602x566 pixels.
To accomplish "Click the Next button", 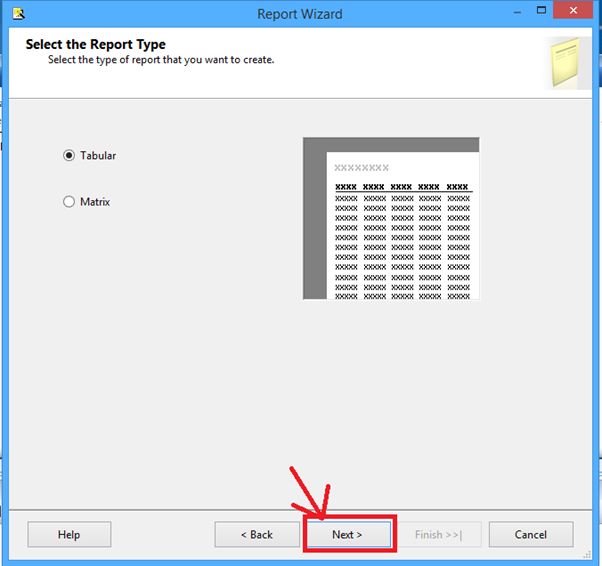I will (349, 534).
